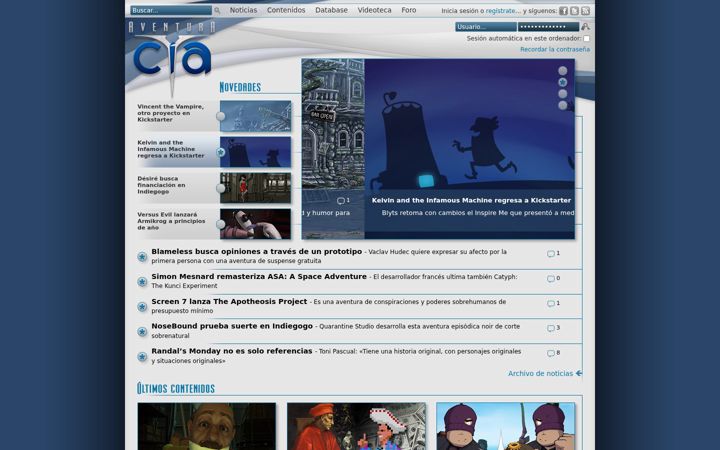Click the Vincent the Vampire thumbnail
This screenshot has height=450, width=720.
(x=255, y=116)
